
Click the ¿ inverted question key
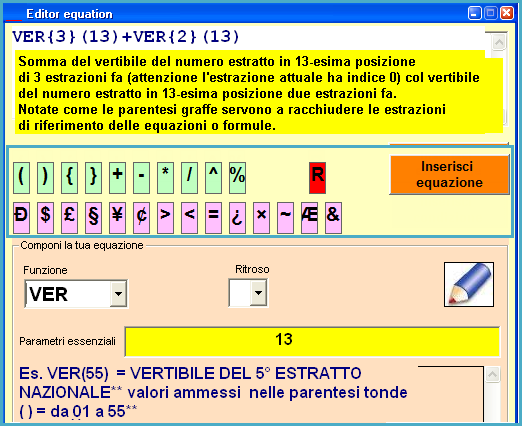coord(237,218)
